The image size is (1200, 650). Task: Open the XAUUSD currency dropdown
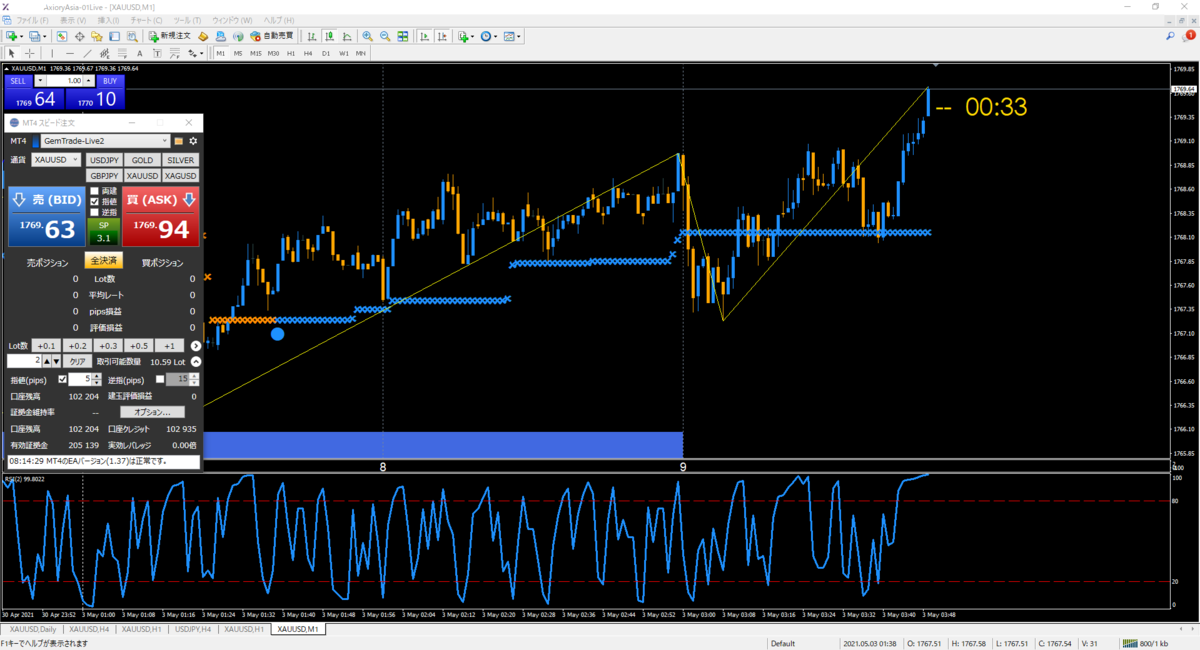(x=56, y=160)
